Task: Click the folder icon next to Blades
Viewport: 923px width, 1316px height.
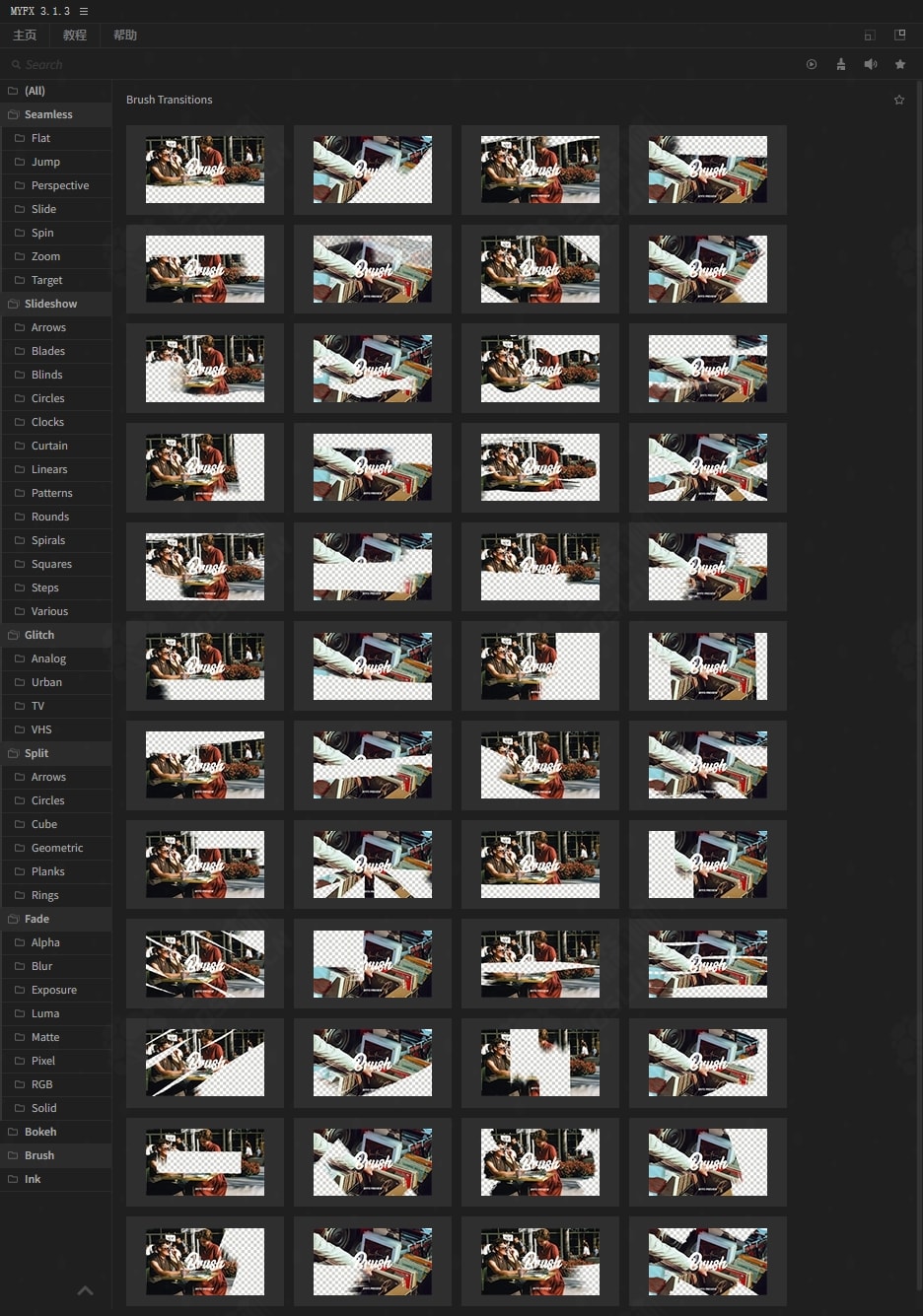Action: [20, 351]
